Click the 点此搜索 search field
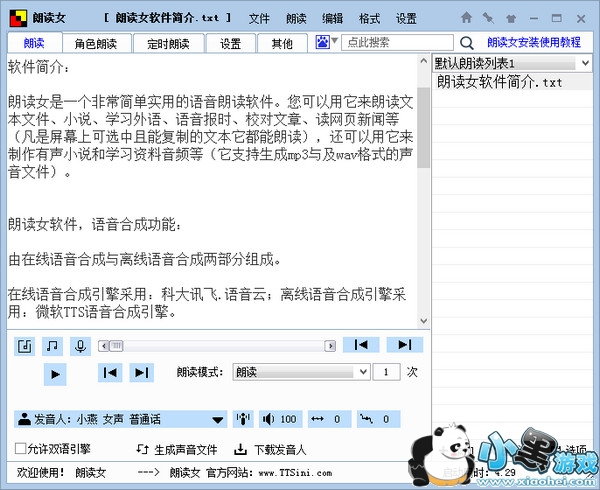 pos(397,42)
